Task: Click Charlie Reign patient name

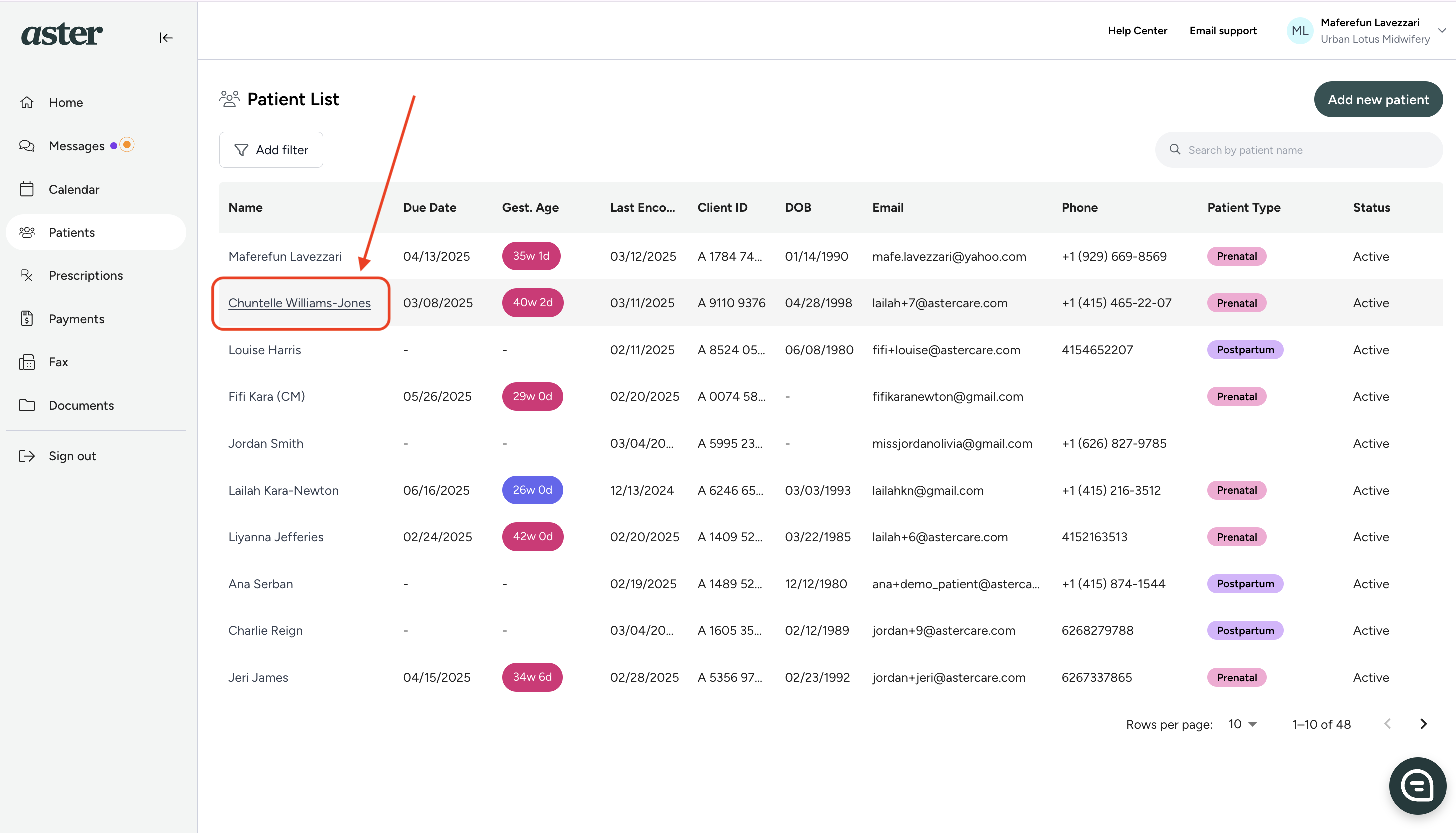Action: (265, 630)
